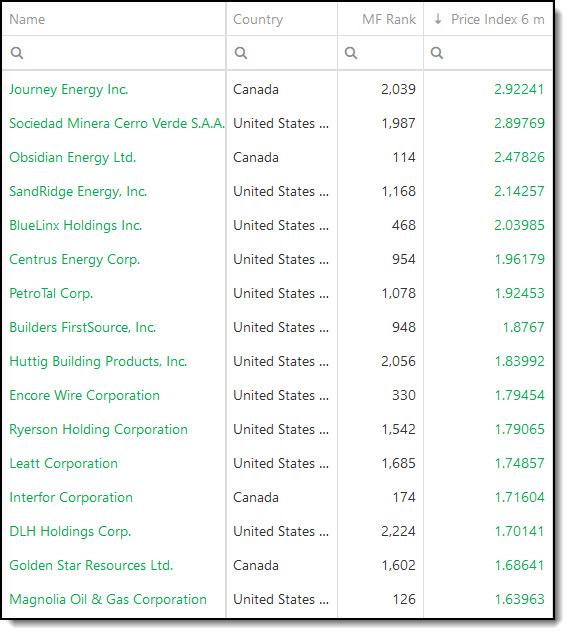Select MF Rank value 1,078
Image resolution: width=570 pixels, height=635 pixels.
coord(399,294)
